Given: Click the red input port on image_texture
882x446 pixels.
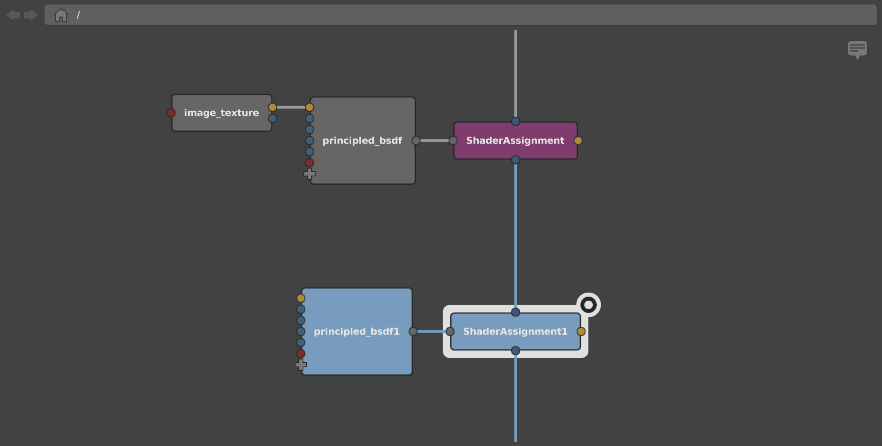Looking at the screenshot, I should (x=171, y=113).
